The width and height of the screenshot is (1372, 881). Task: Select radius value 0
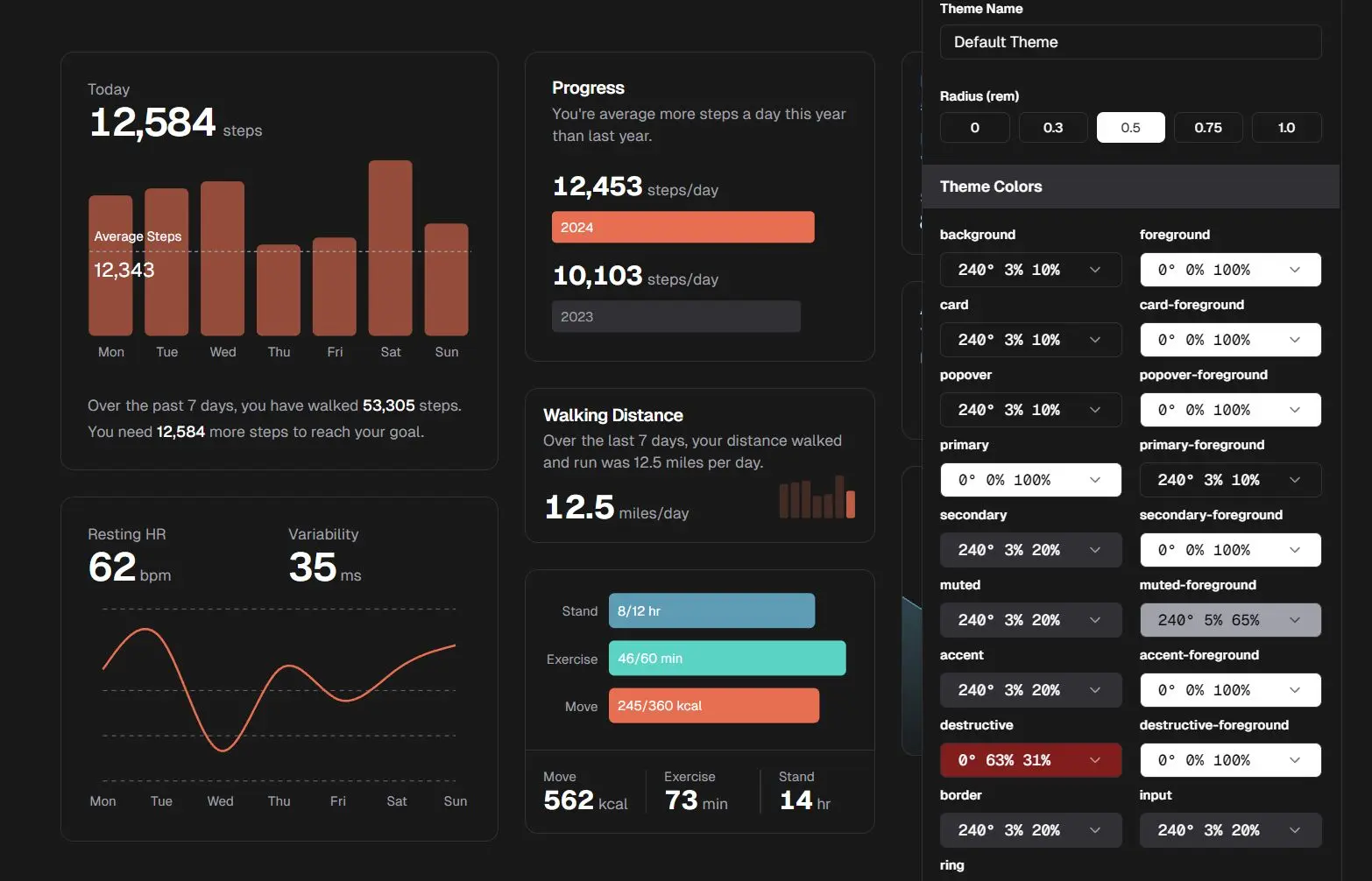[x=974, y=127]
